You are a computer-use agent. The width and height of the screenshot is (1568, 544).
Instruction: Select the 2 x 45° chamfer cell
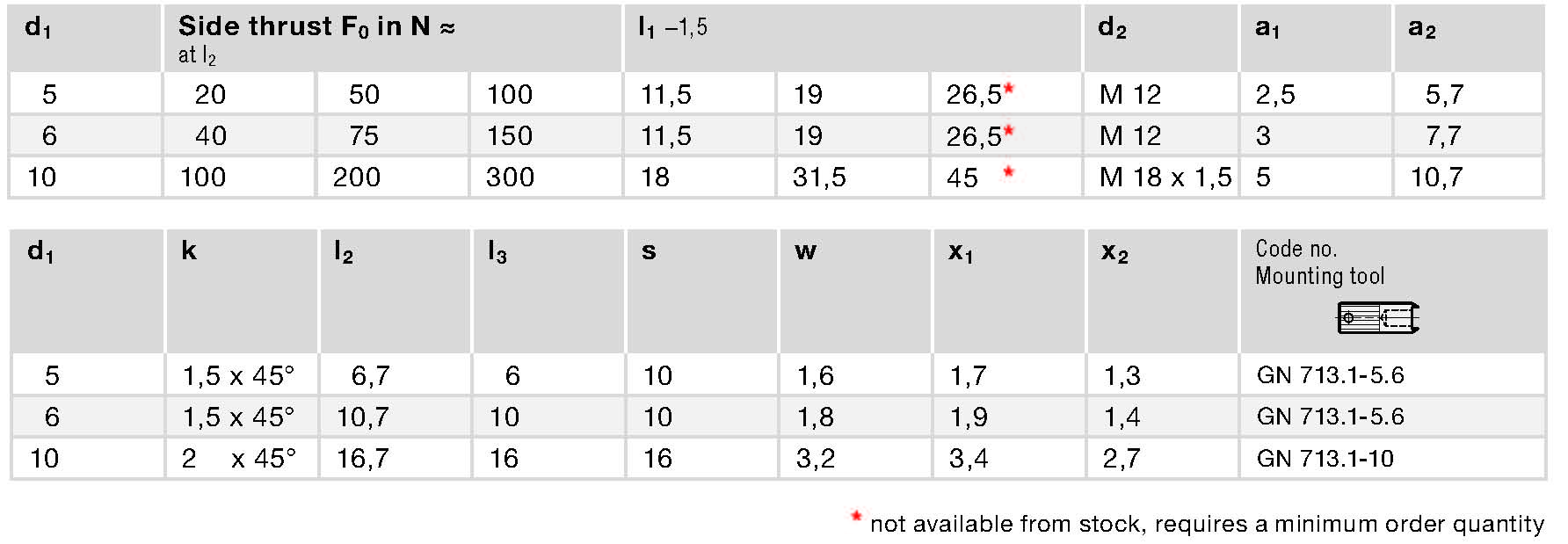tap(239, 458)
